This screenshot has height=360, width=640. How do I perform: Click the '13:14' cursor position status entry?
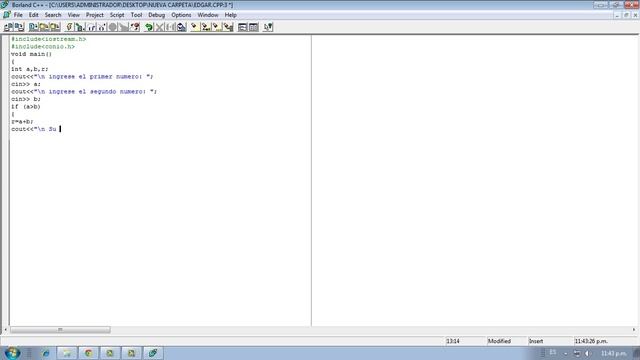453,341
